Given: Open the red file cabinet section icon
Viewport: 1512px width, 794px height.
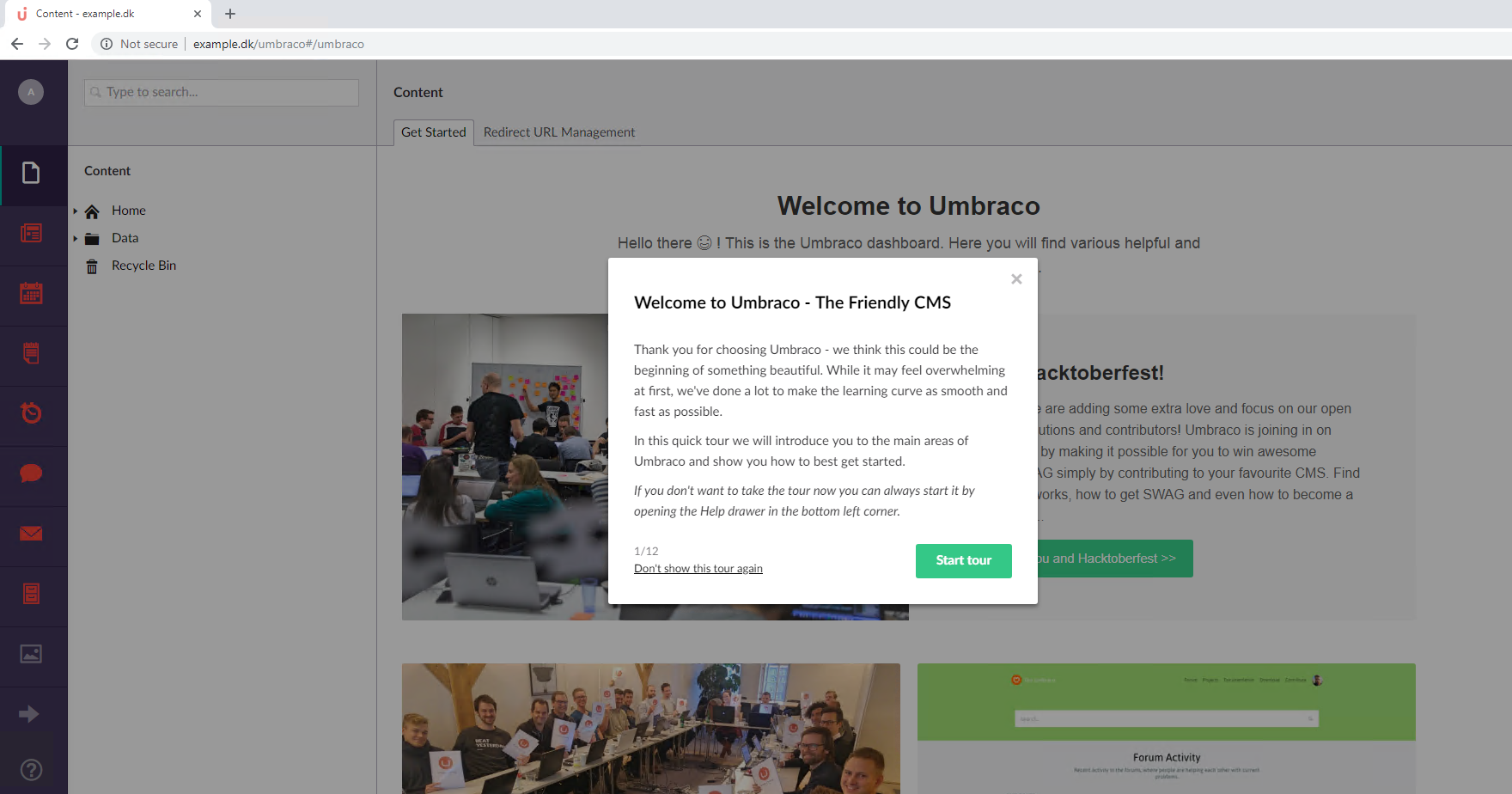Looking at the screenshot, I should tap(31, 594).
